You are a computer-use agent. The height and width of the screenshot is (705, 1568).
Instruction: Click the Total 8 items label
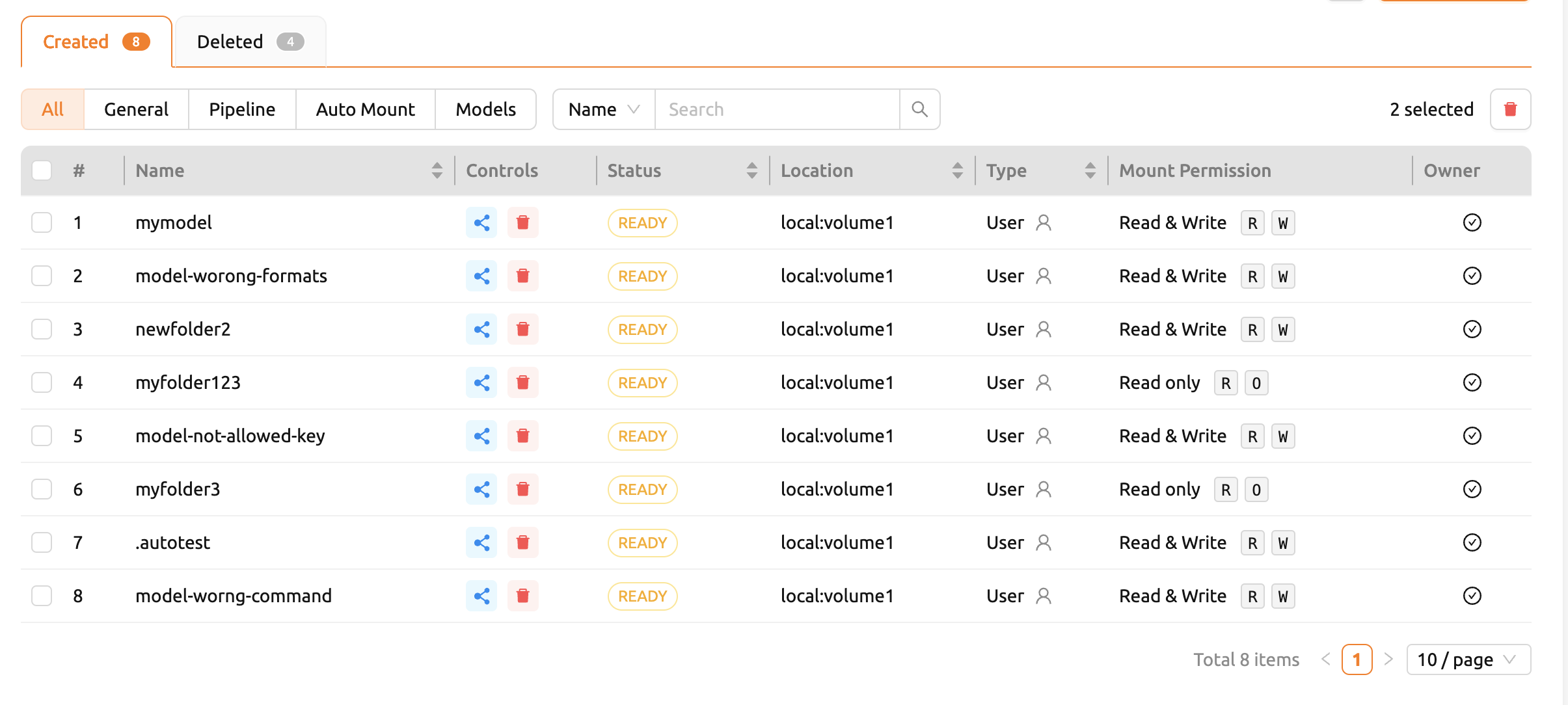tap(1247, 660)
